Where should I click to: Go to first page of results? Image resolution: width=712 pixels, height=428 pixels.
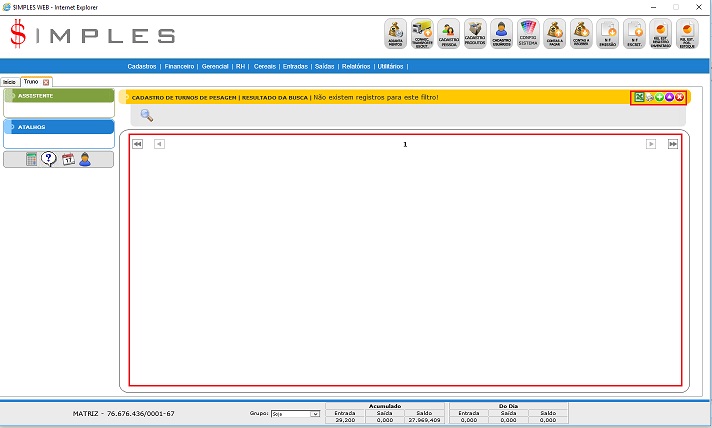[138, 144]
